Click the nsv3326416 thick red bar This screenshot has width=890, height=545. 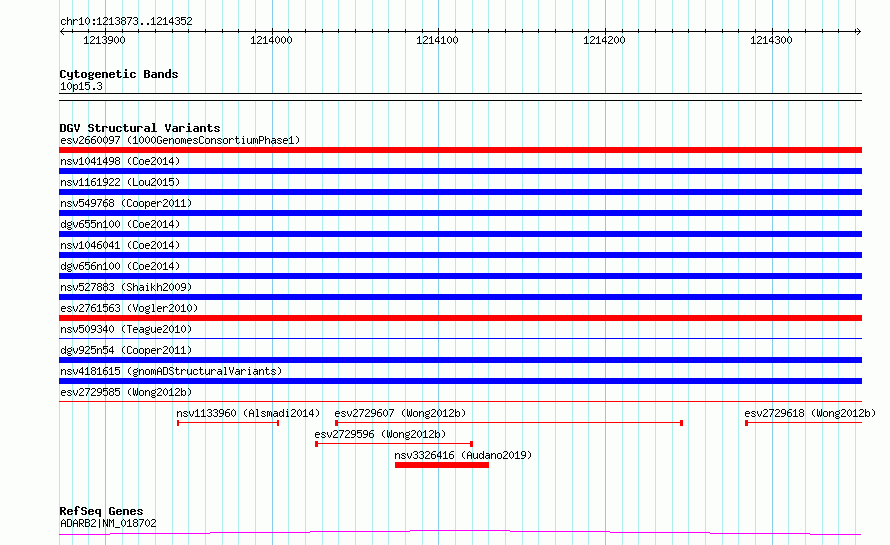point(442,465)
